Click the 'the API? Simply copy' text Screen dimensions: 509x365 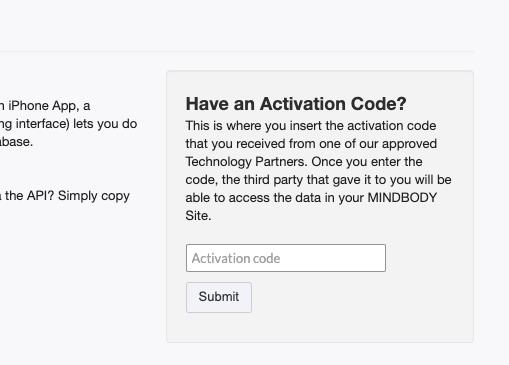pos(67,196)
